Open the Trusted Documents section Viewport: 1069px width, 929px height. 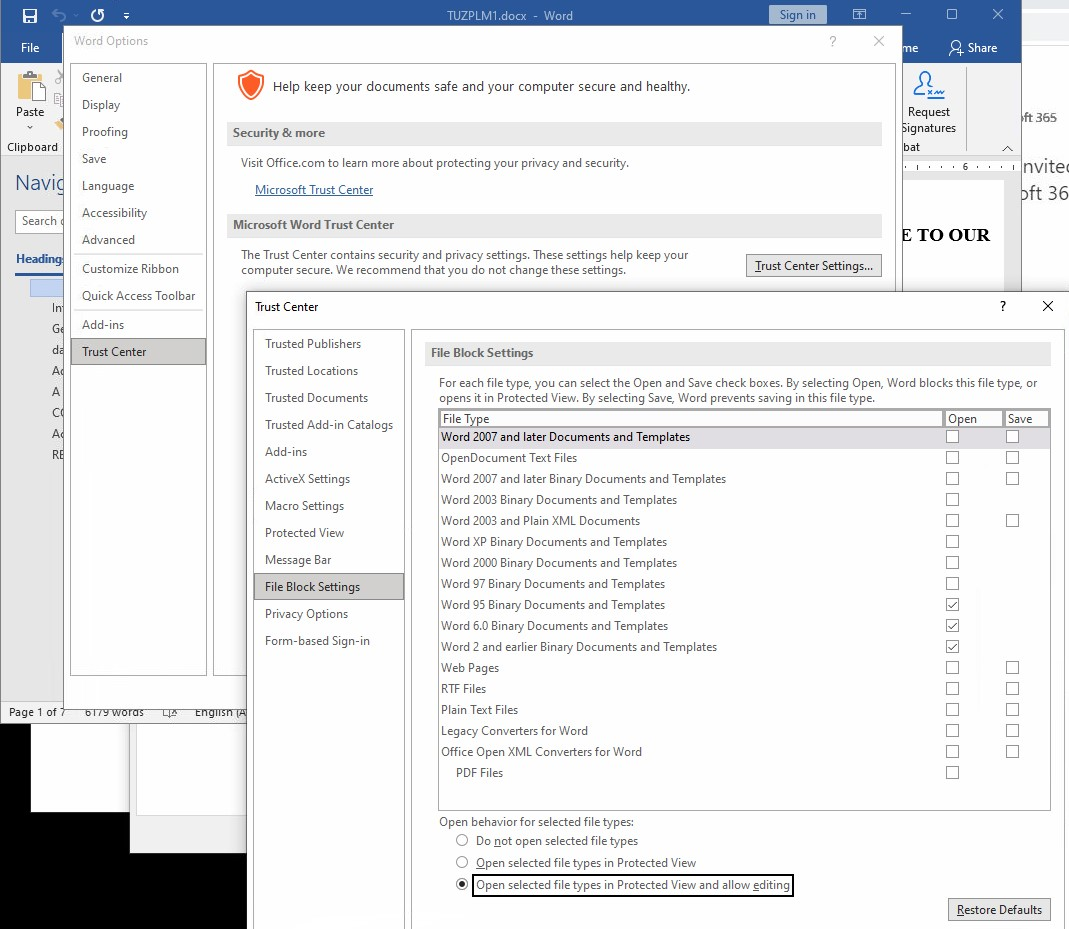point(329,398)
